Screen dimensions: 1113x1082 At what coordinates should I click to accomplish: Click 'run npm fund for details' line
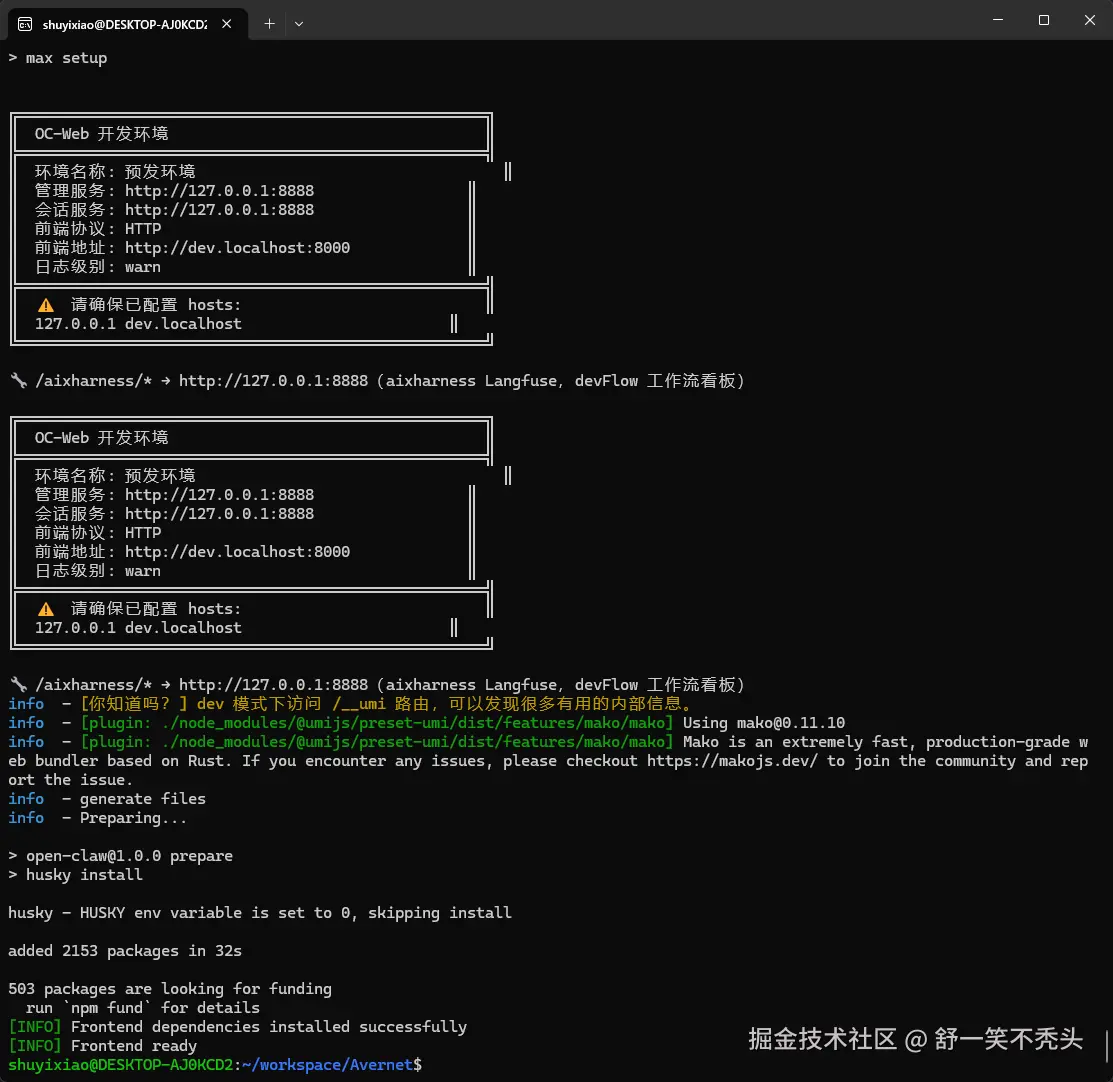click(143, 1007)
